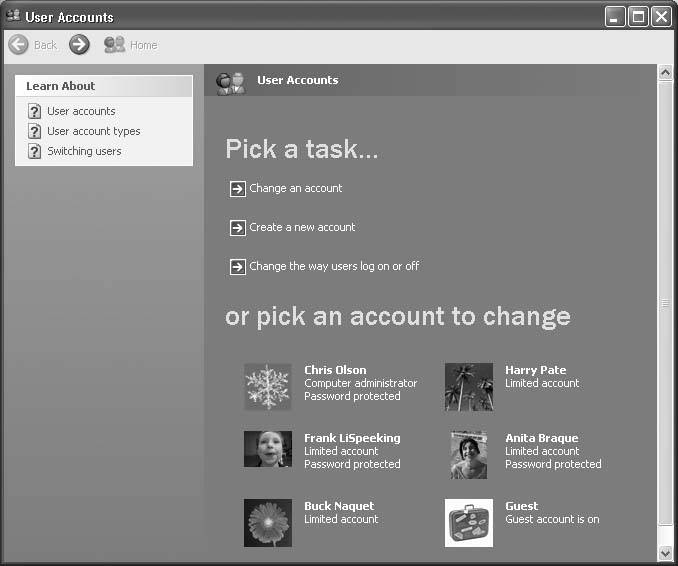678x566 pixels.
Task: Select Anita Braque's account photo
Action: (469, 454)
